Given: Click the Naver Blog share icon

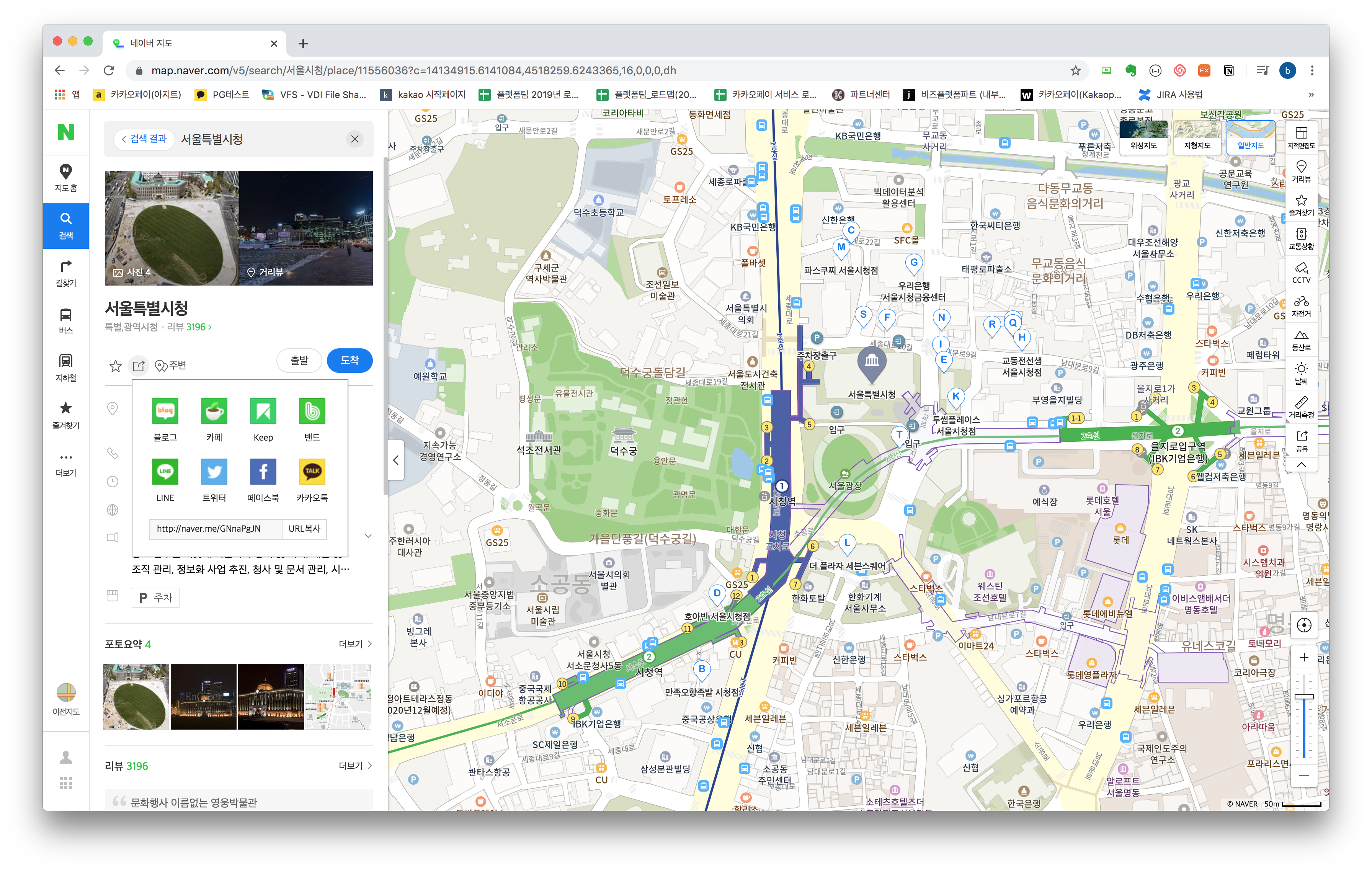Looking at the screenshot, I should (x=165, y=412).
